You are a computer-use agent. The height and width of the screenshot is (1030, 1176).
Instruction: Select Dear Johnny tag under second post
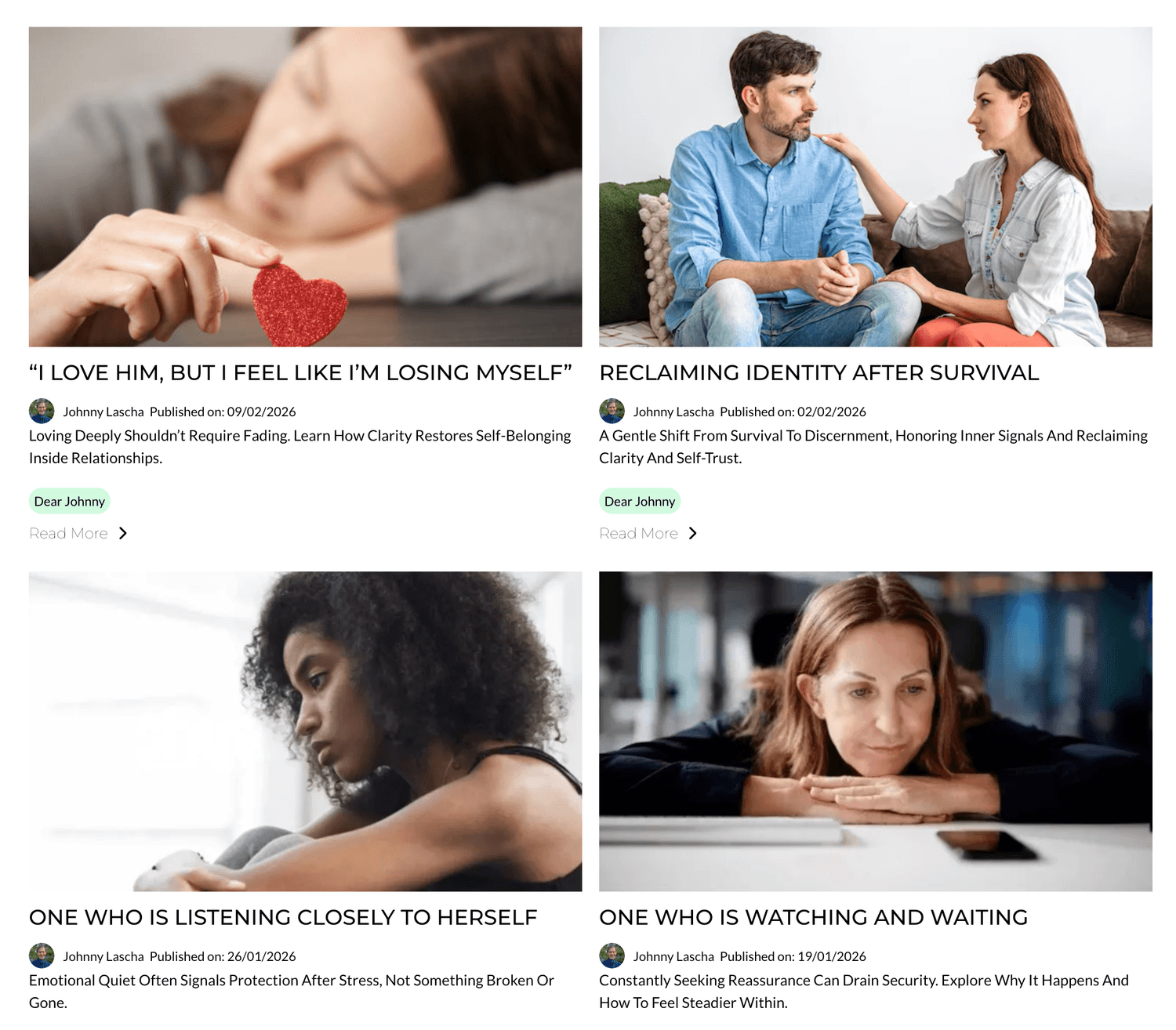(x=640, y=501)
